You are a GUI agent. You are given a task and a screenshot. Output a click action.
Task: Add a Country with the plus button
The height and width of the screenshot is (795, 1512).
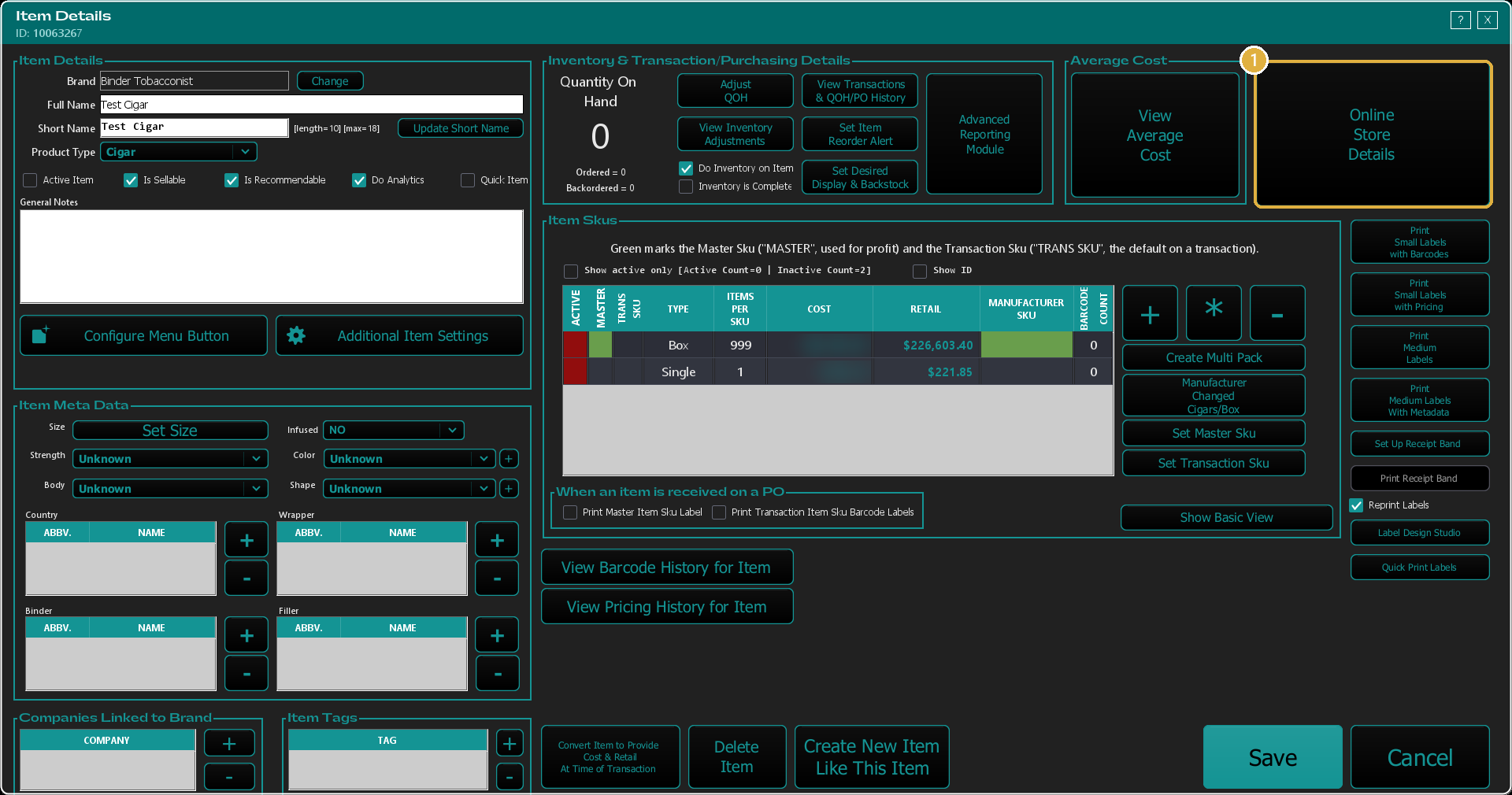tap(246, 540)
